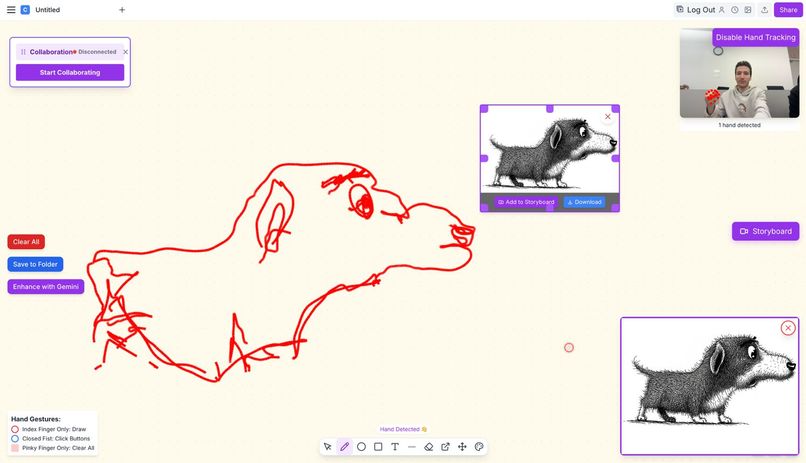Click the Share button
The image size is (806, 463).
[788, 10]
